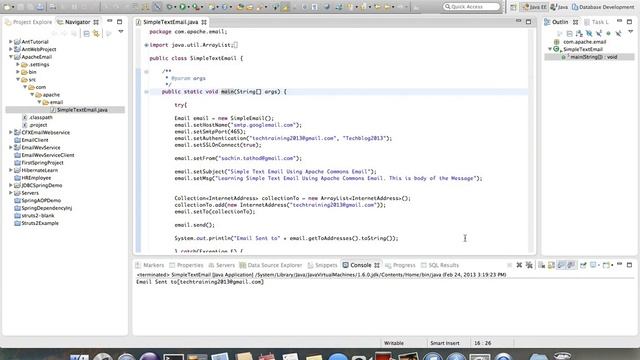The height and width of the screenshot is (360, 640).
Task: Click the New file icon in the main toolbar
Action: pyautogui.click(x=7, y=7)
